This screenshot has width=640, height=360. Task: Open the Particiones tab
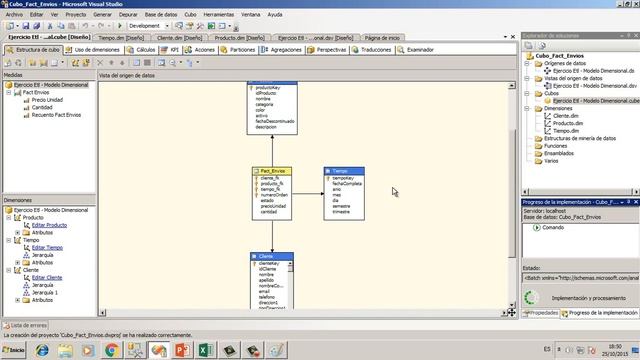(238, 50)
